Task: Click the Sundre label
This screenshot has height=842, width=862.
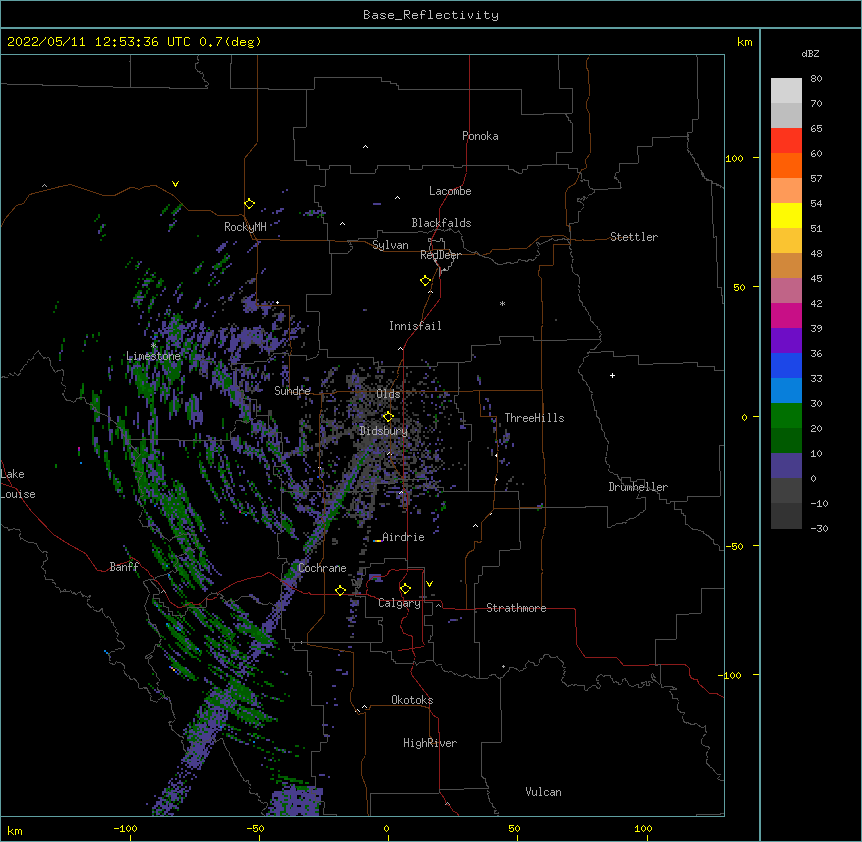Action: tap(292, 391)
